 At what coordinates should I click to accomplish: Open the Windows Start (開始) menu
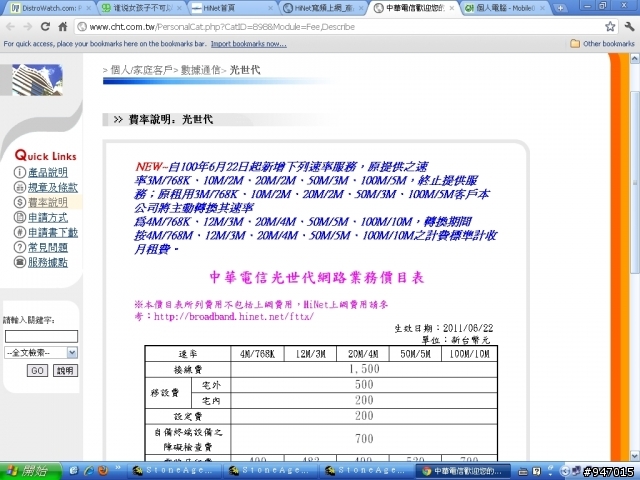coord(29,471)
